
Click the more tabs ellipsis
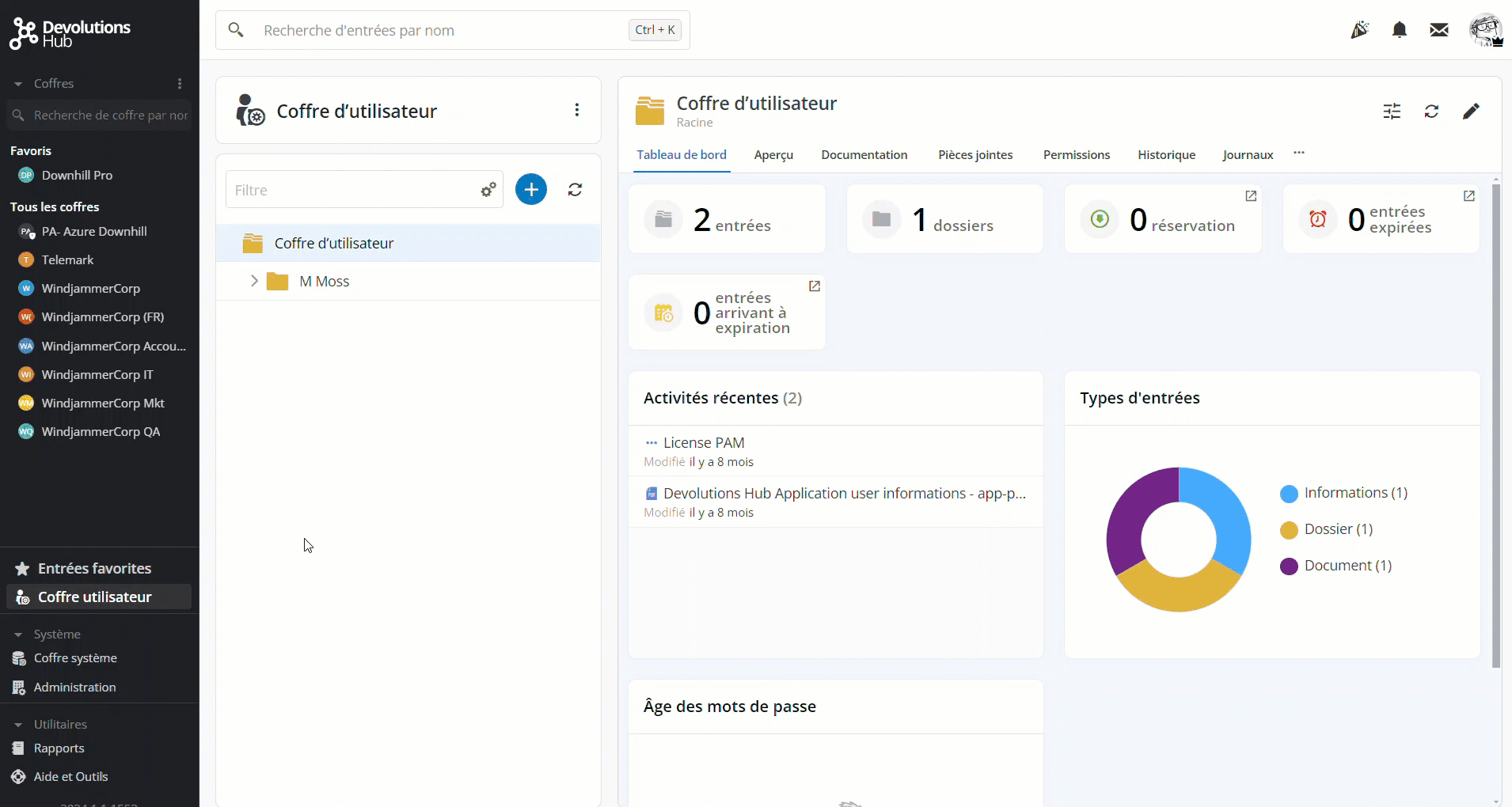pyautogui.click(x=1299, y=153)
